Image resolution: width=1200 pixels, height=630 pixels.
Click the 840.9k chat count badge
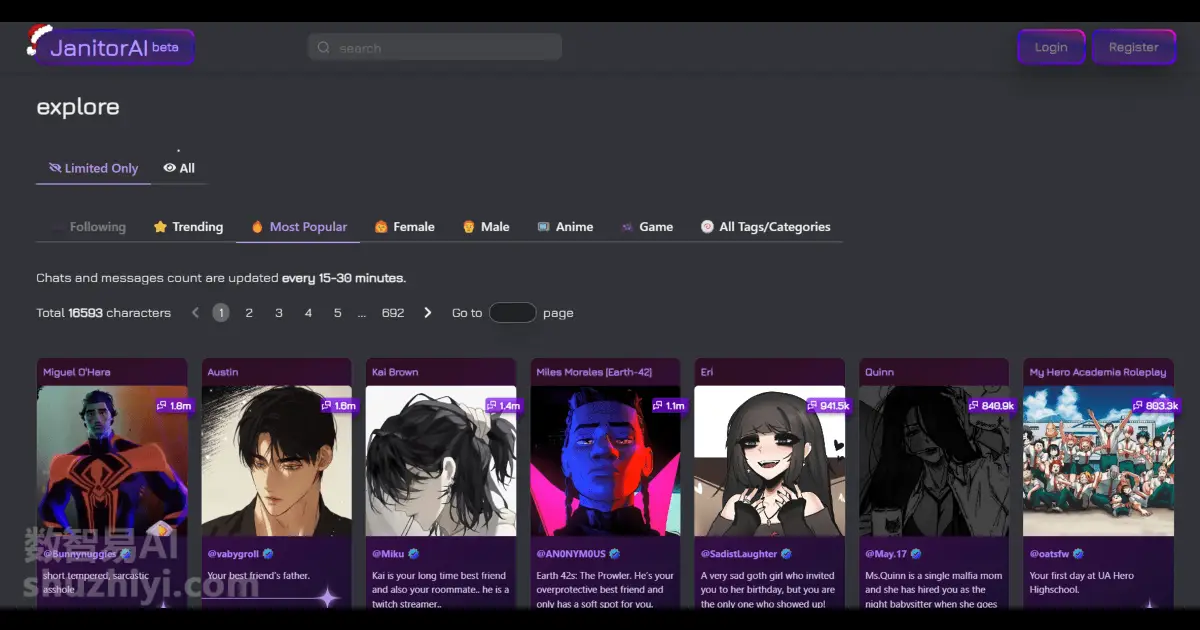pyautogui.click(x=993, y=406)
